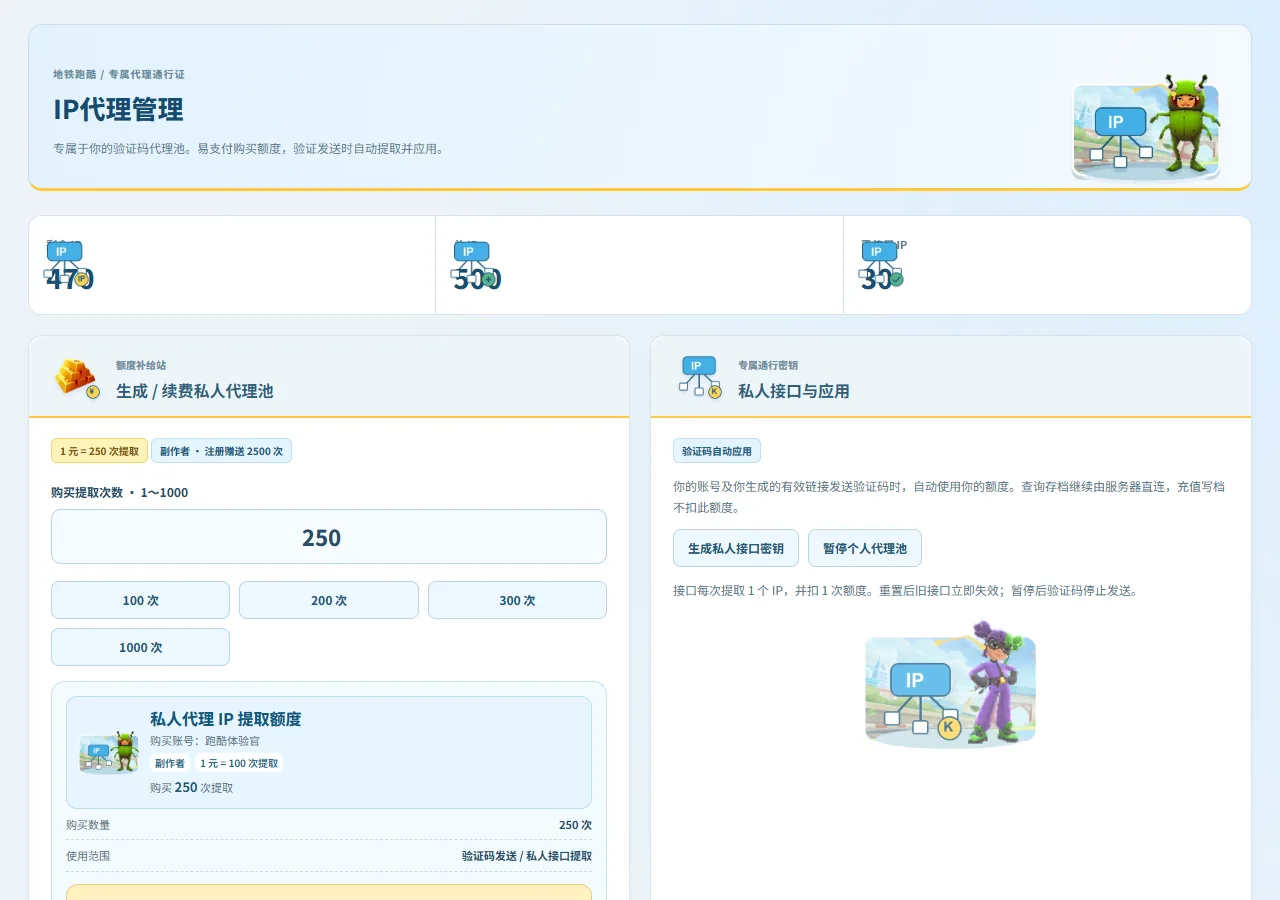The image size is (1280, 900).
Task: Click 生成私人接口密钥 button
Action: pyautogui.click(x=736, y=548)
